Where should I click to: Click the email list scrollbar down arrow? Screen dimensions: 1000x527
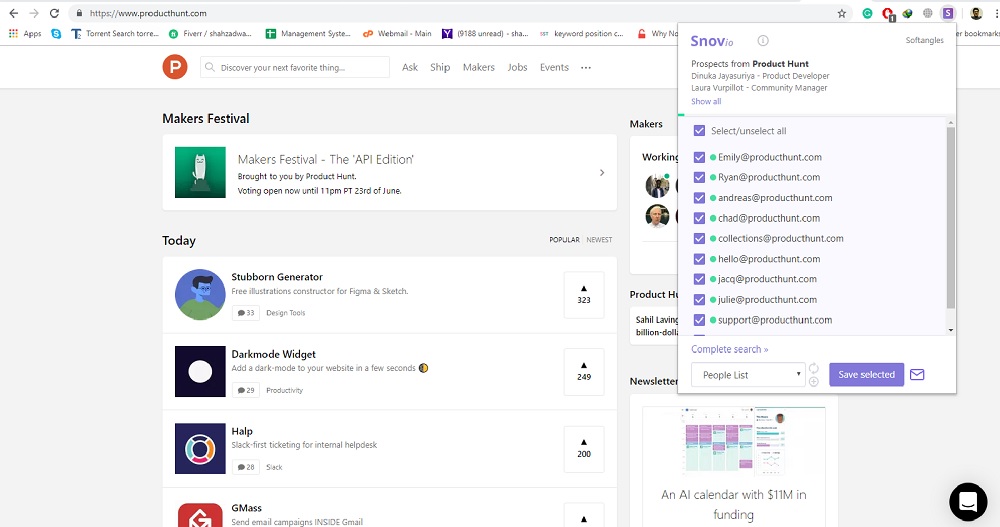pos(950,330)
